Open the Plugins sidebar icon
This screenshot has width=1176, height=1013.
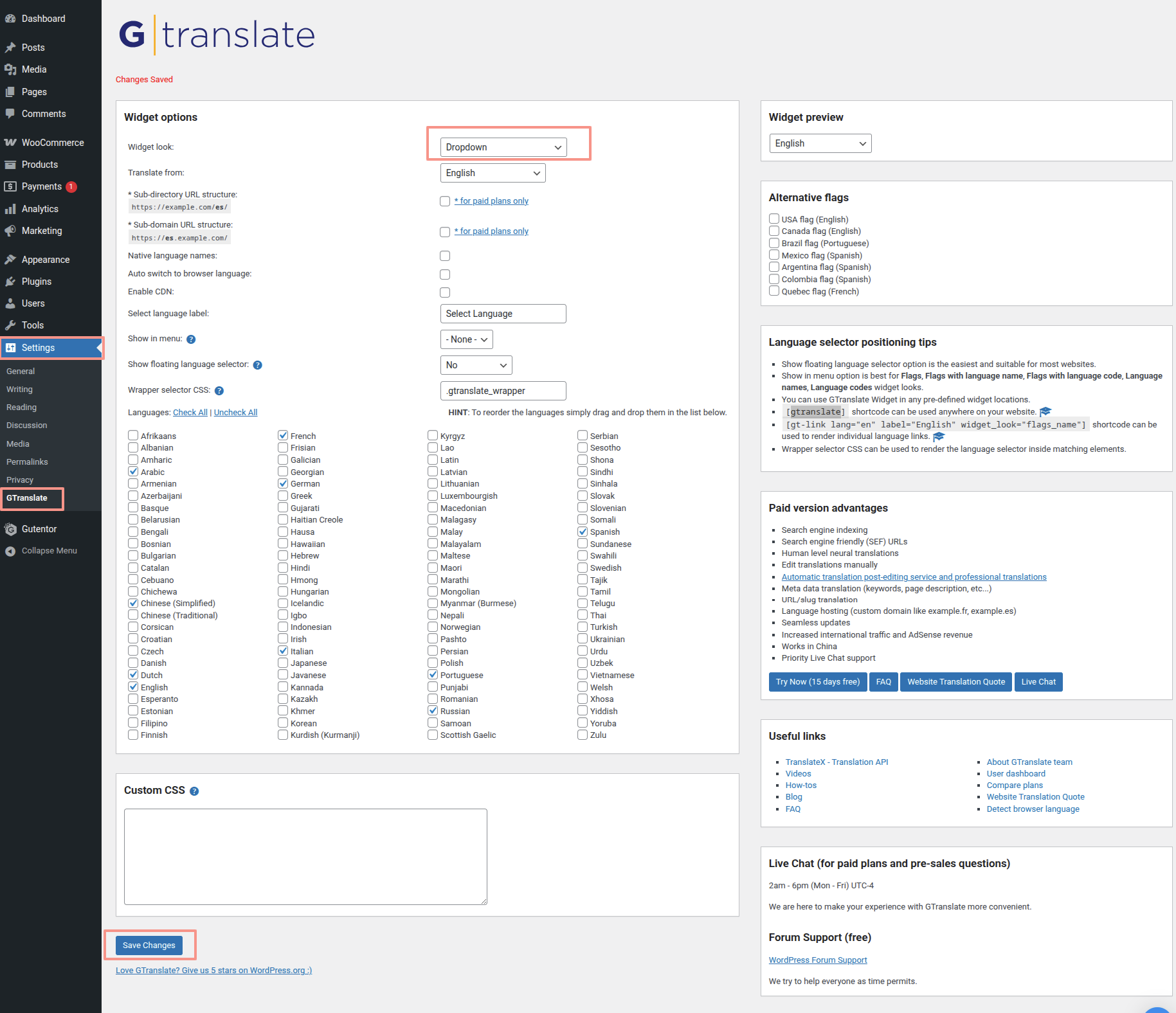pos(10,282)
